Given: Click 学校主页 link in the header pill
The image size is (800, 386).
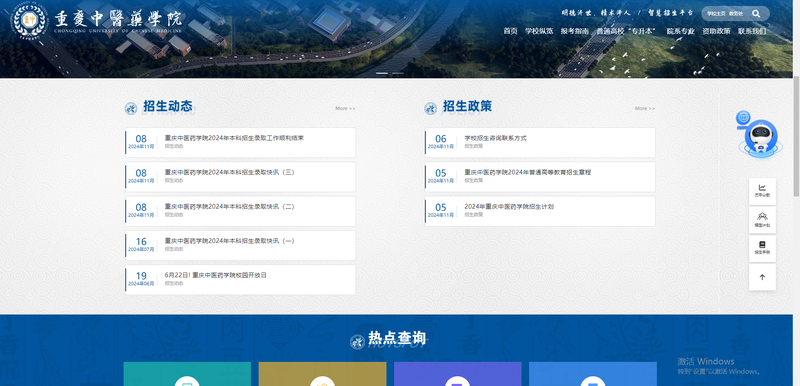Looking at the screenshot, I should click(x=716, y=14).
